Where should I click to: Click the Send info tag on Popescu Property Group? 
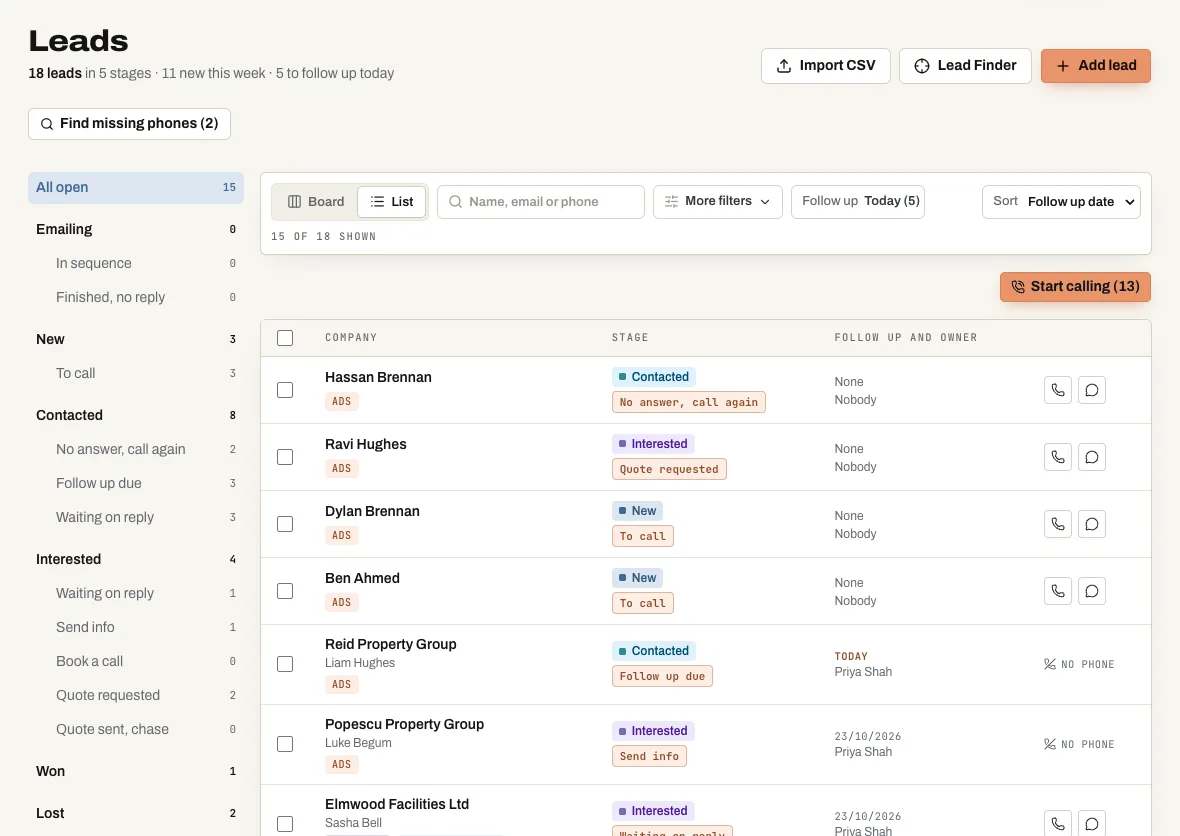[649, 756]
